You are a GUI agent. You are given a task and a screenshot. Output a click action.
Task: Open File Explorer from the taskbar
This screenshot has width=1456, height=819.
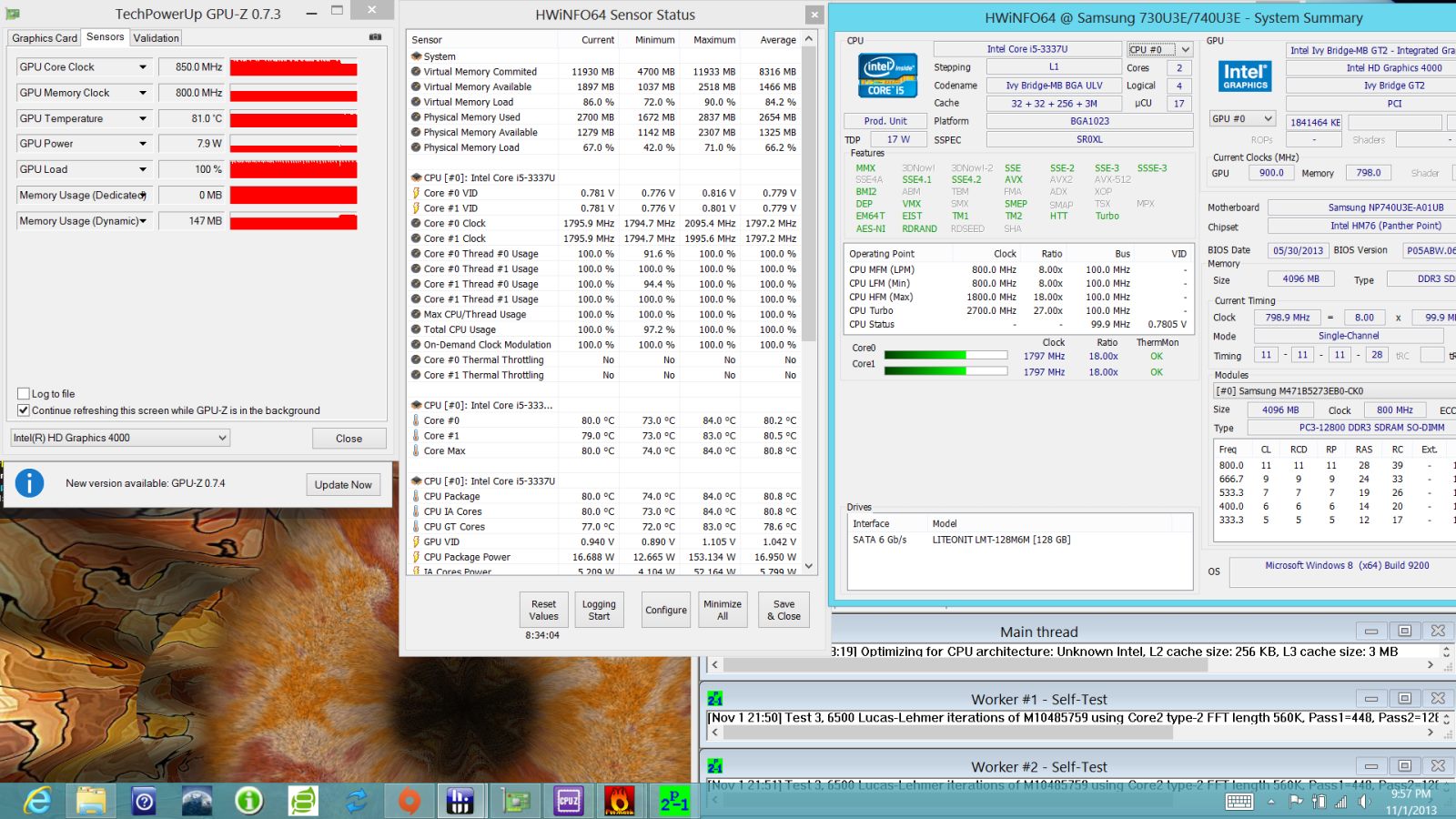(x=91, y=801)
